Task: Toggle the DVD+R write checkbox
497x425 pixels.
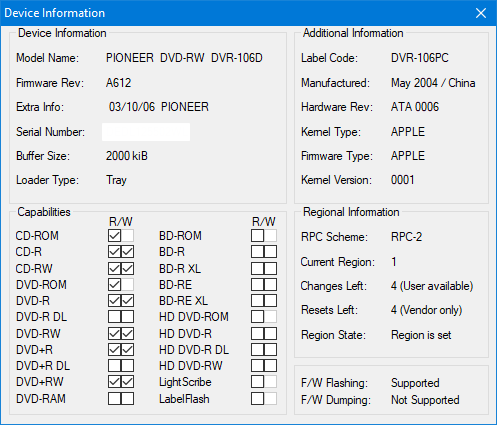Action: pyautogui.click(x=127, y=350)
